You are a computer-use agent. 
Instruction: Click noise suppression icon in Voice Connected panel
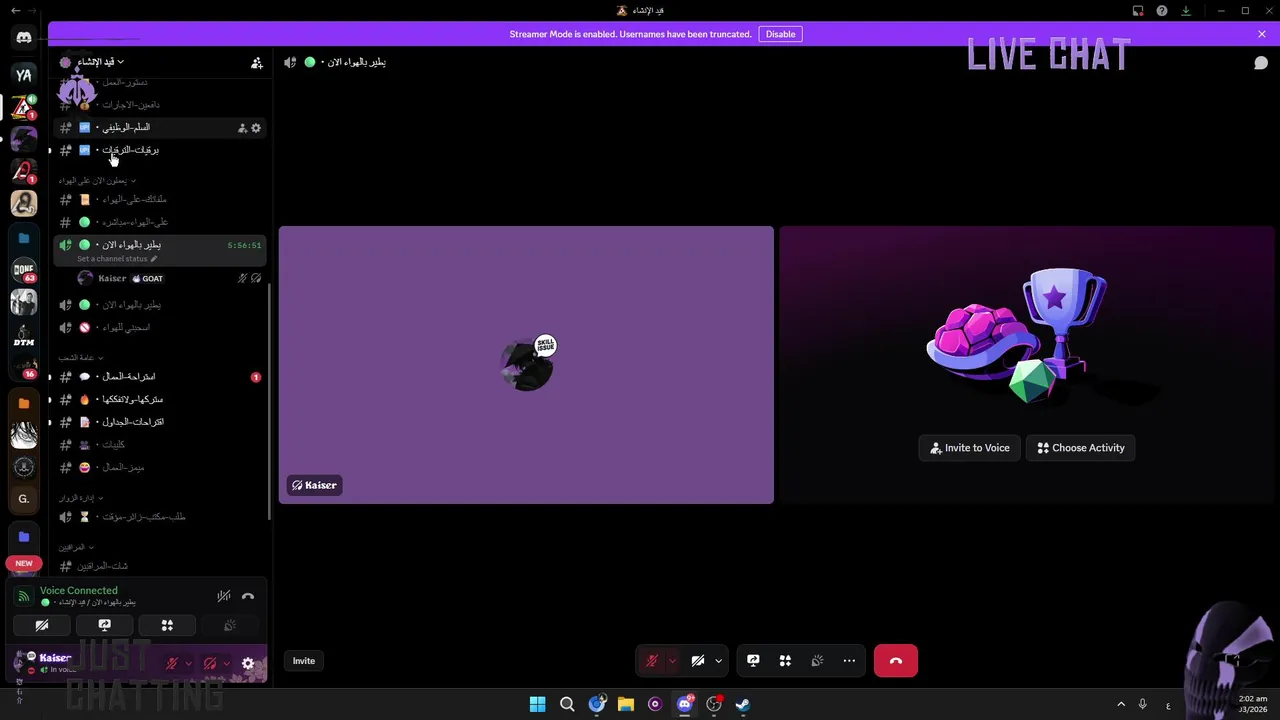pos(224,596)
